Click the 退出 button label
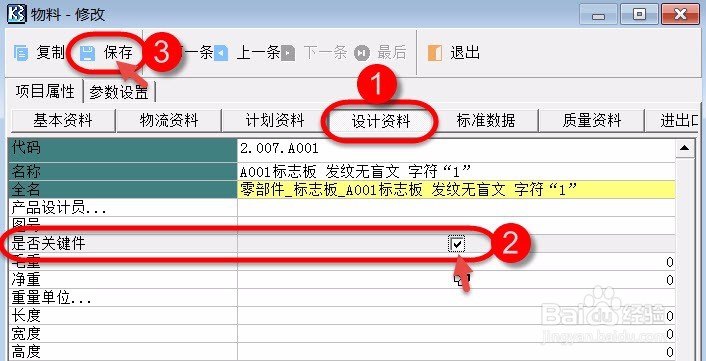The width and height of the screenshot is (706, 361). pyautogui.click(x=465, y=53)
